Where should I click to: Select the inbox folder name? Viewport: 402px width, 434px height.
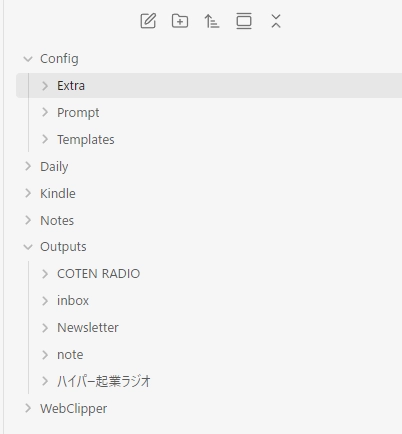coord(73,301)
